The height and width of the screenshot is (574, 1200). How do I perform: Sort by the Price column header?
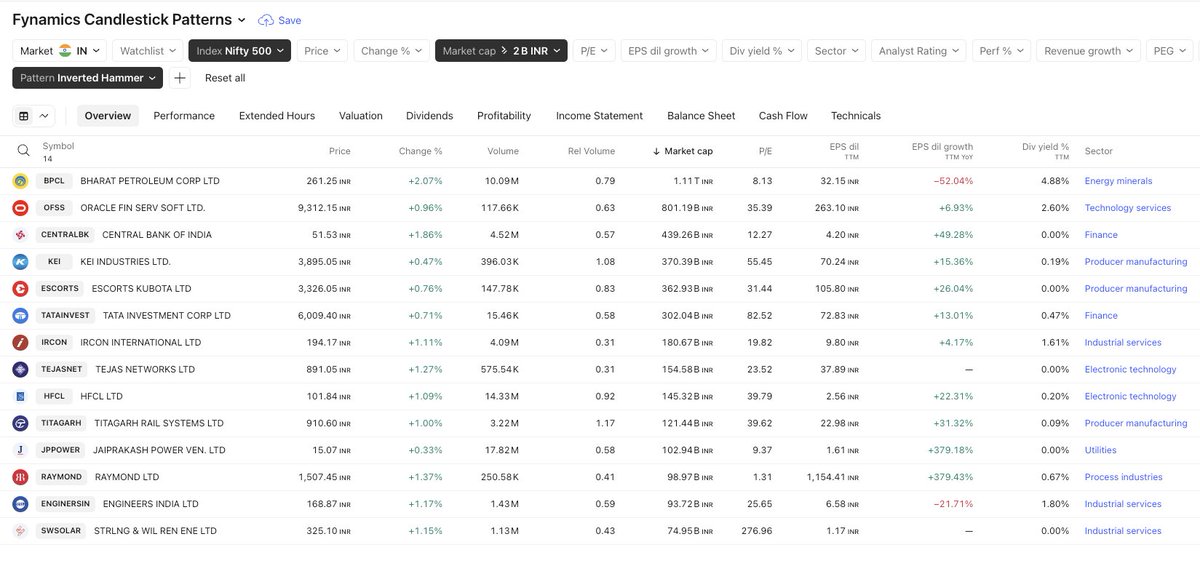tap(340, 151)
